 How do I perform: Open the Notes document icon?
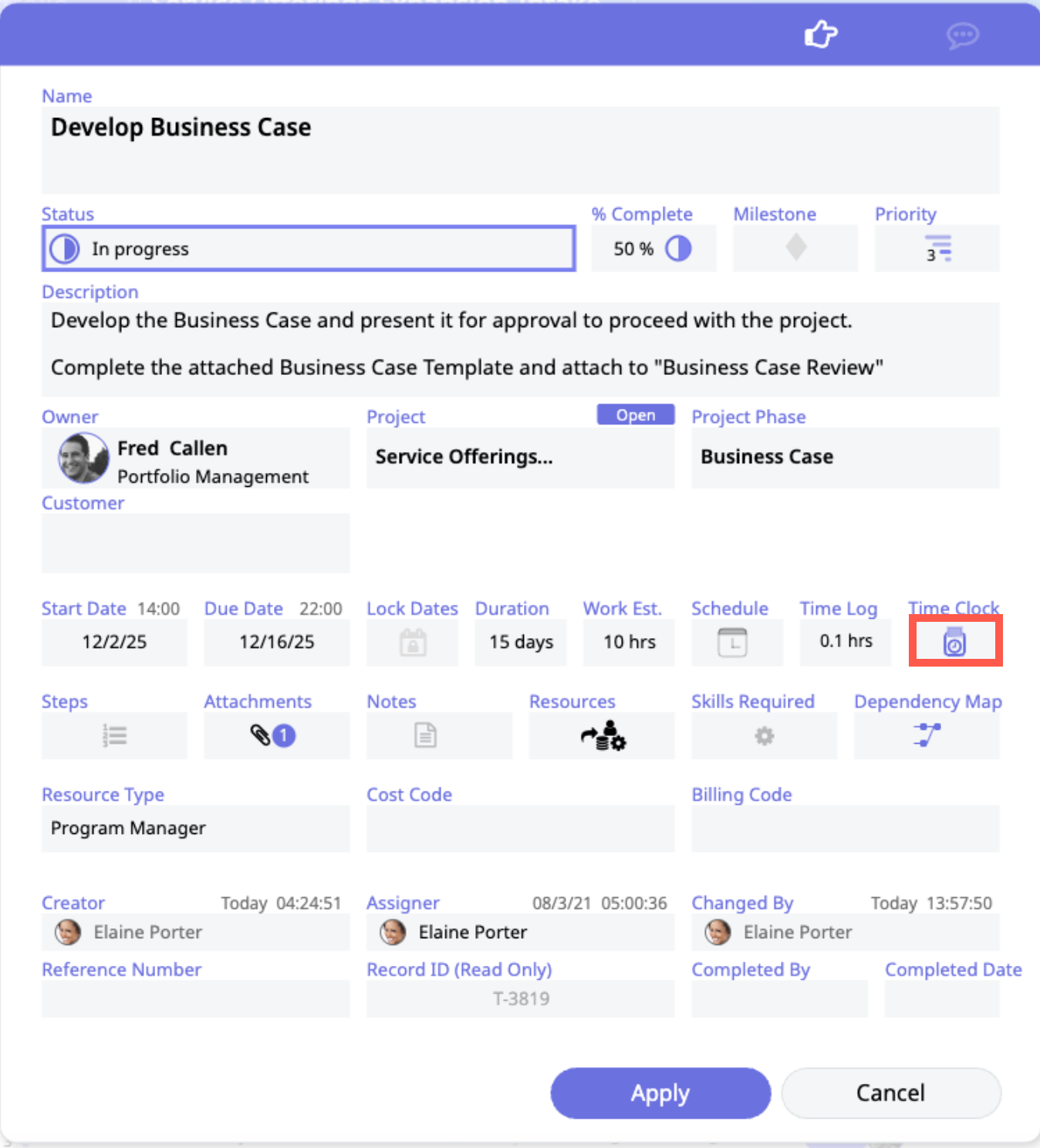click(425, 736)
